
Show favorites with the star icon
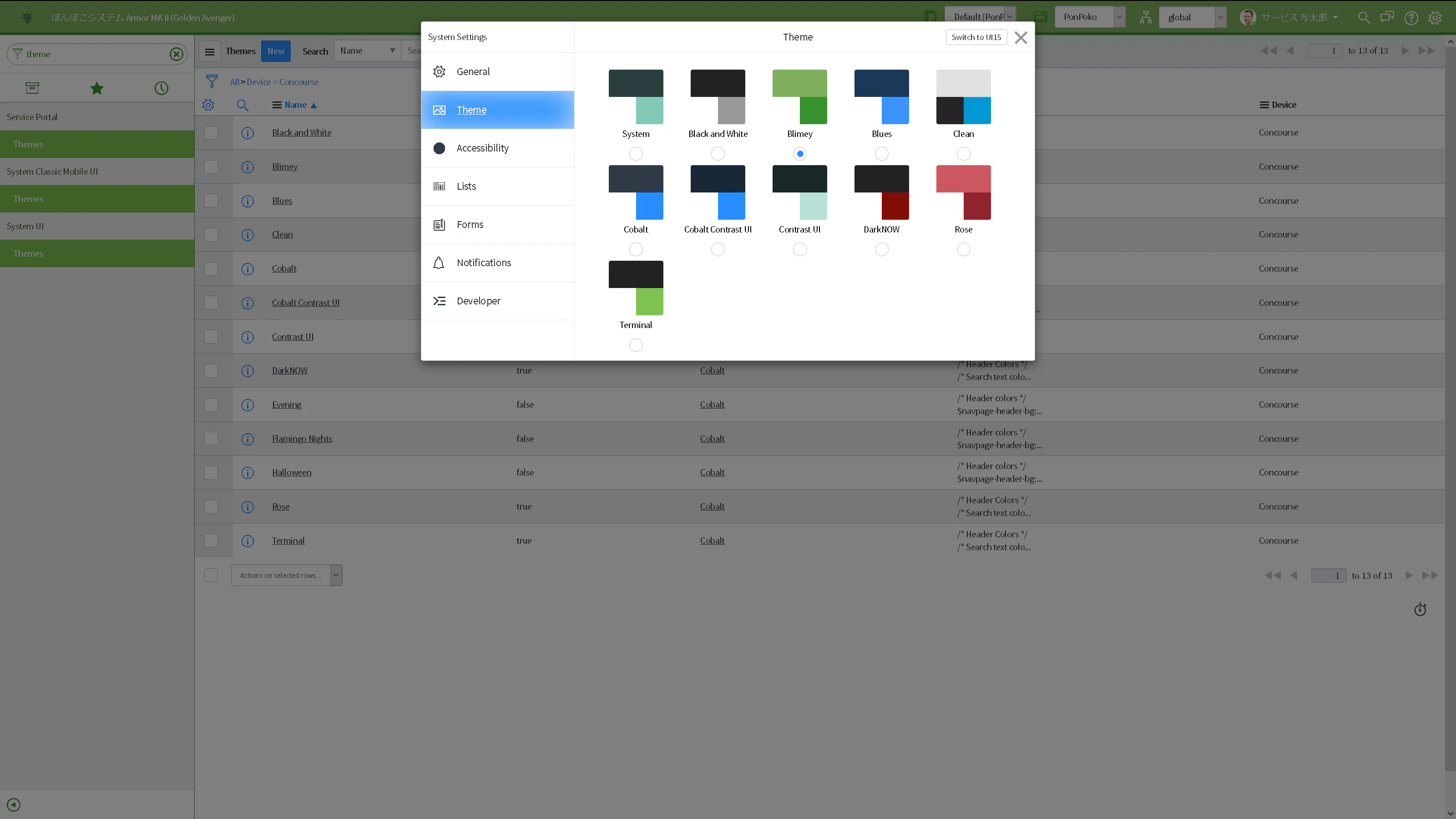[96, 88]
